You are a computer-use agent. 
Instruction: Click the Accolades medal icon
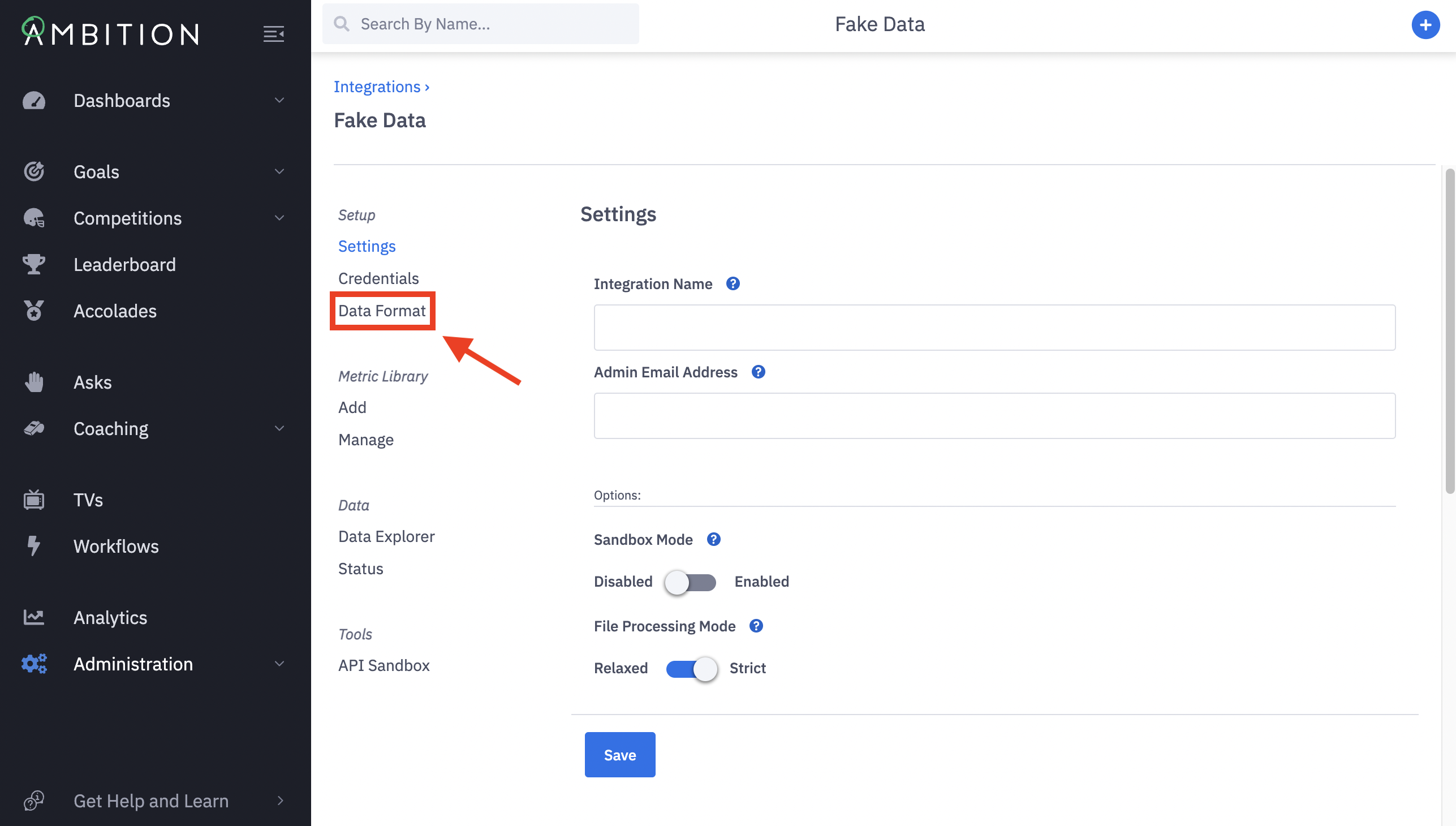pyautogui.click(x=34, y=311)
